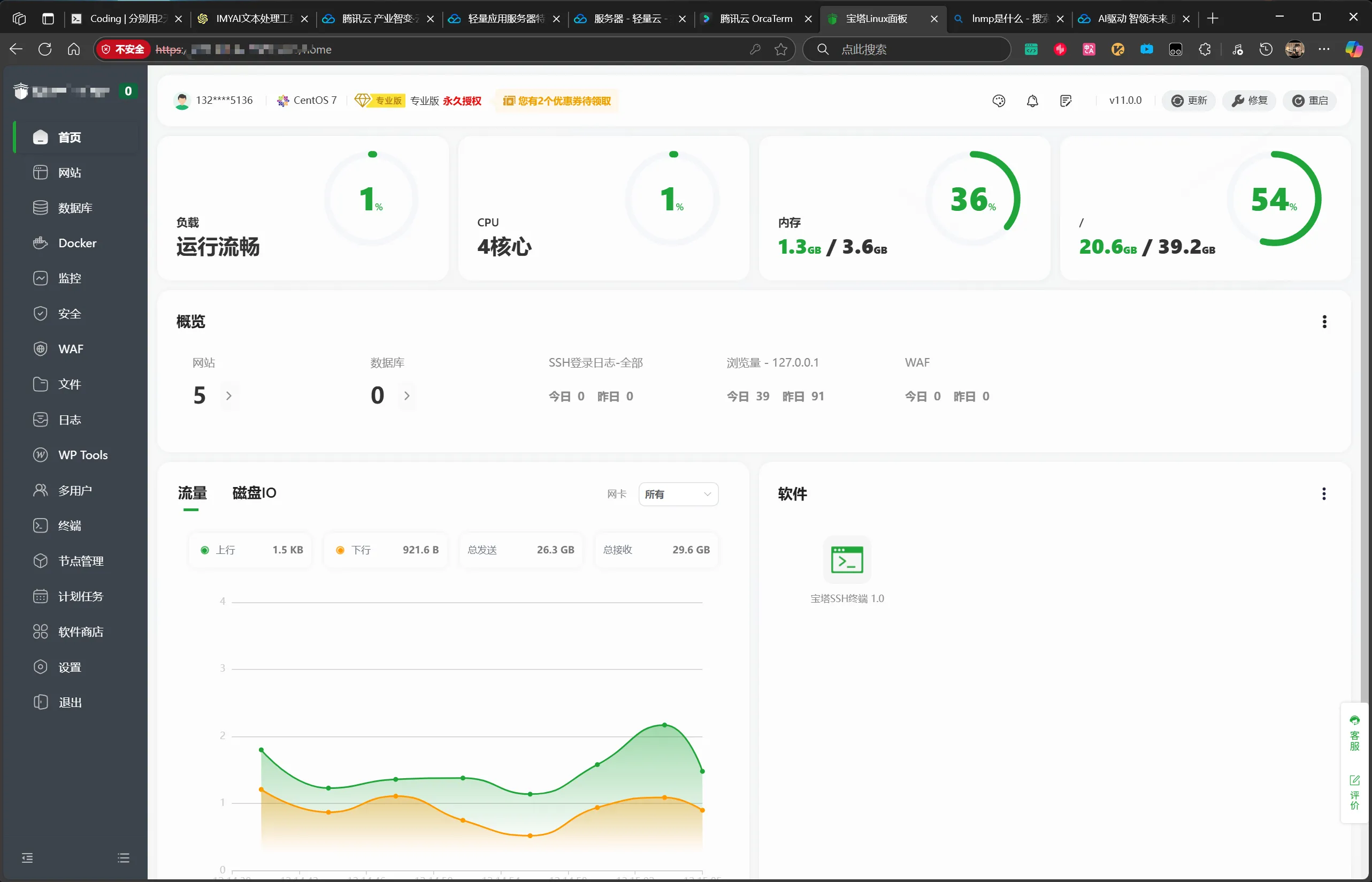Click the 修复 repair button
Viewport: 1372px width, 882px height.
tap(1249, 101)
